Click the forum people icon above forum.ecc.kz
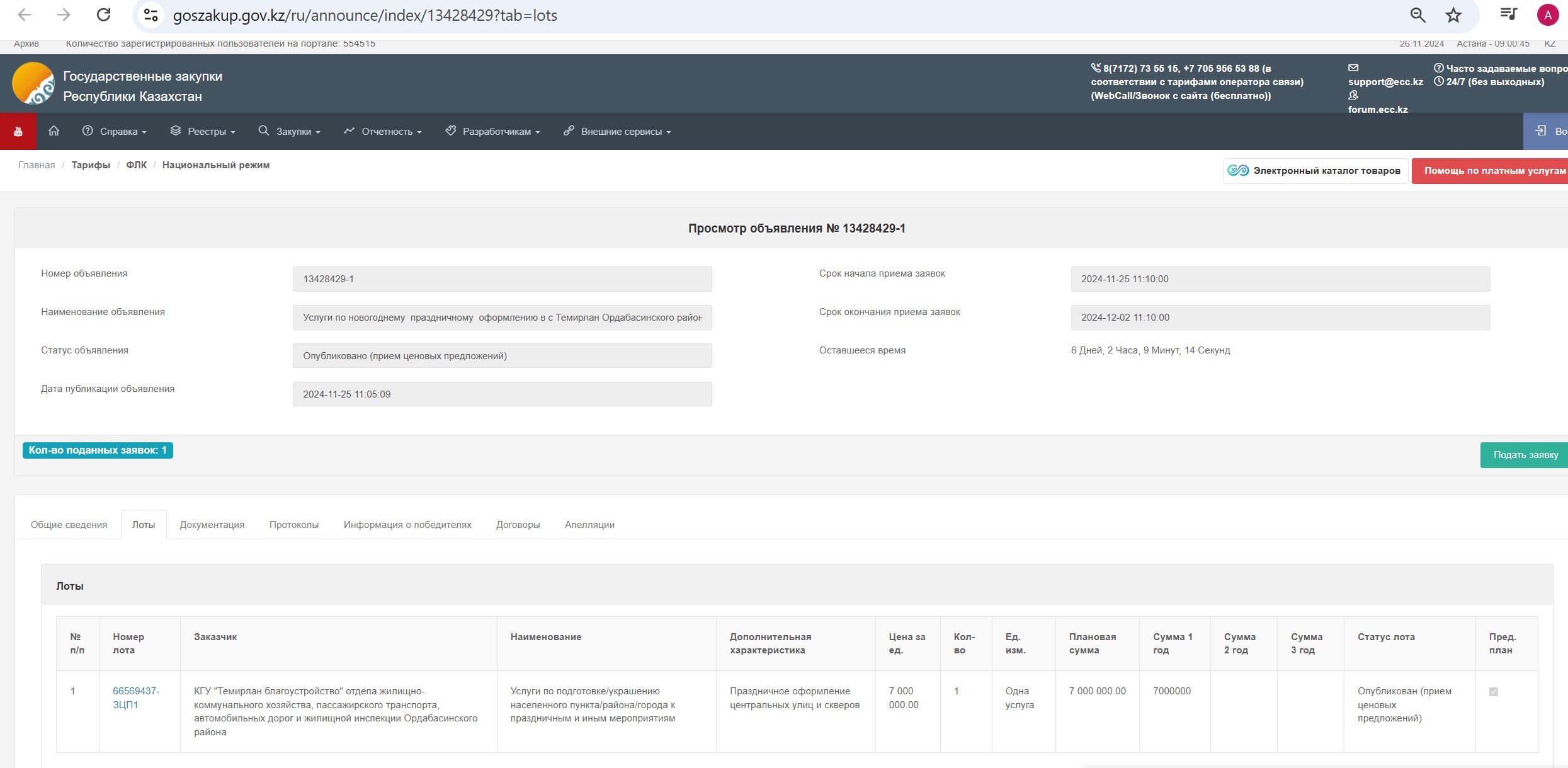This screenshot has width=1568, height=768. tap(1353, 95)
